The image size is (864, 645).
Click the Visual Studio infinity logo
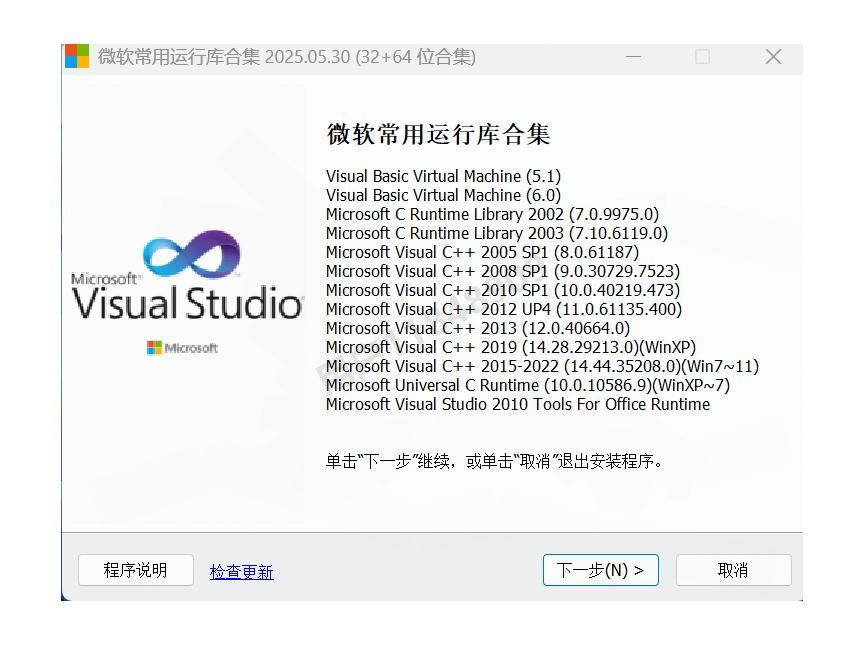(191, 254)
